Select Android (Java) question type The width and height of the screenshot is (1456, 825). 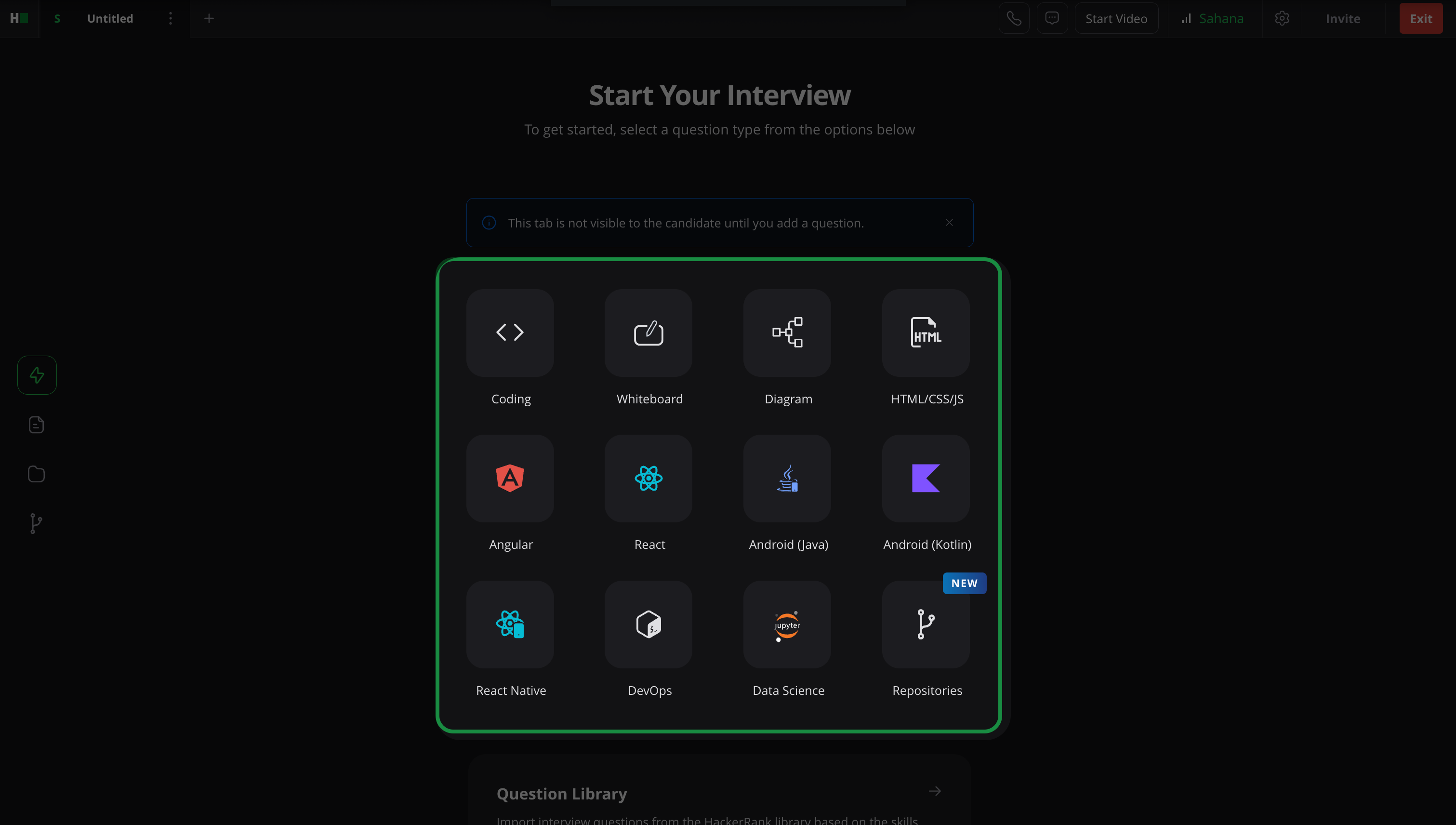tap(787, 478)
